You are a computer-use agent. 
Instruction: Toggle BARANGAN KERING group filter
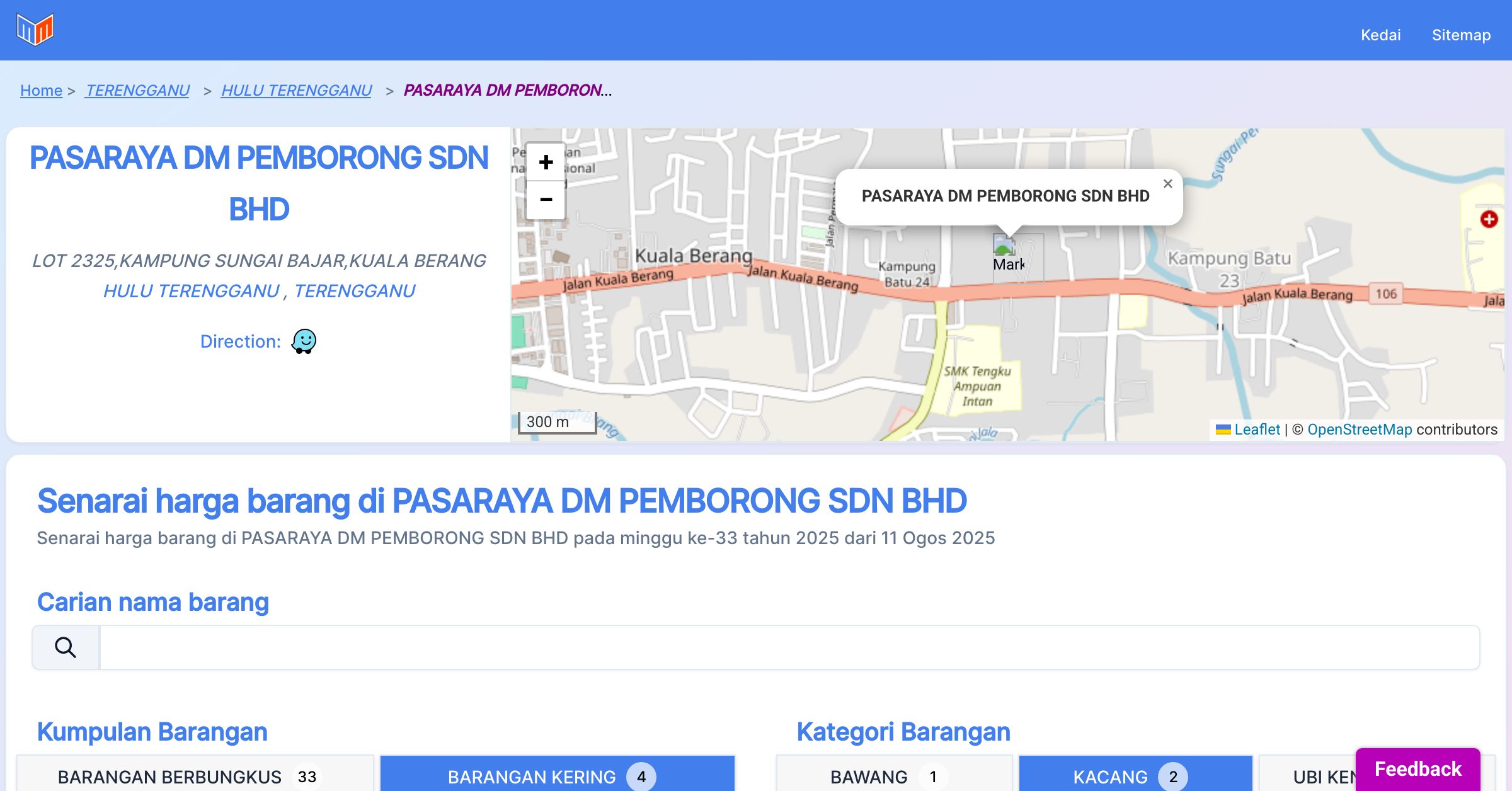pyautogui.click(x=558, y=776)
